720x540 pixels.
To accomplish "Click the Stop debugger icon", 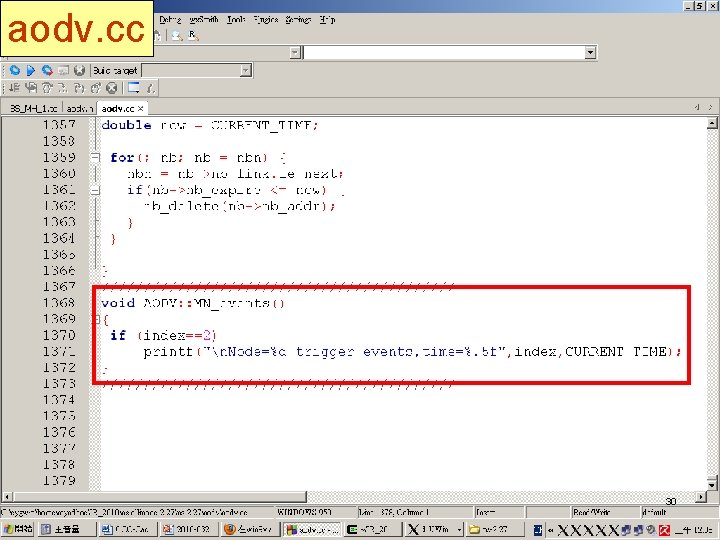I will 112,88.
